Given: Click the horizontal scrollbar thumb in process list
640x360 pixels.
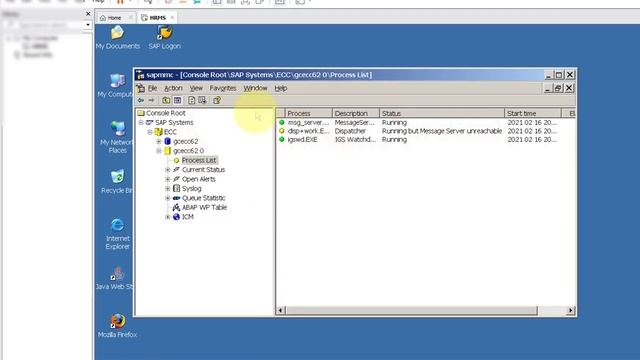Looking at the screenshot, I should point(411,311).
